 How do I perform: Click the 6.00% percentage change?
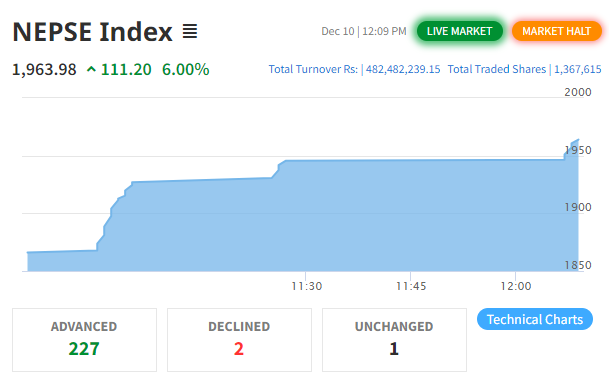point(186,70)
